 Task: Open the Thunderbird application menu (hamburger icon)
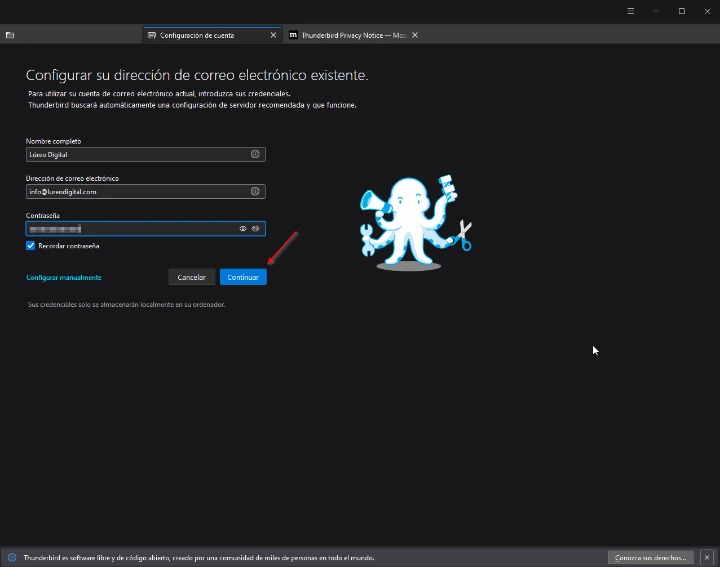630,11
